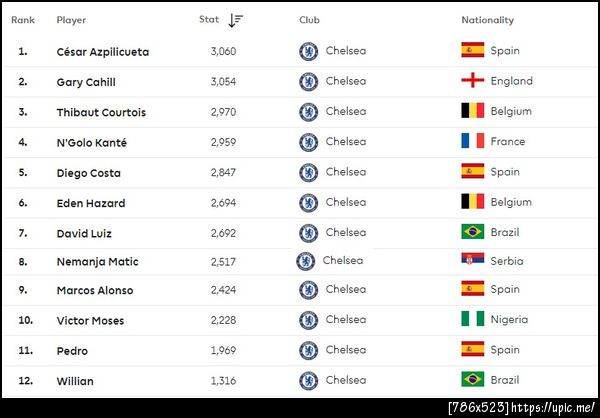The image size is (600, 418).
Task: Open Marcos Alonso's player link
Action: point(95,291)
